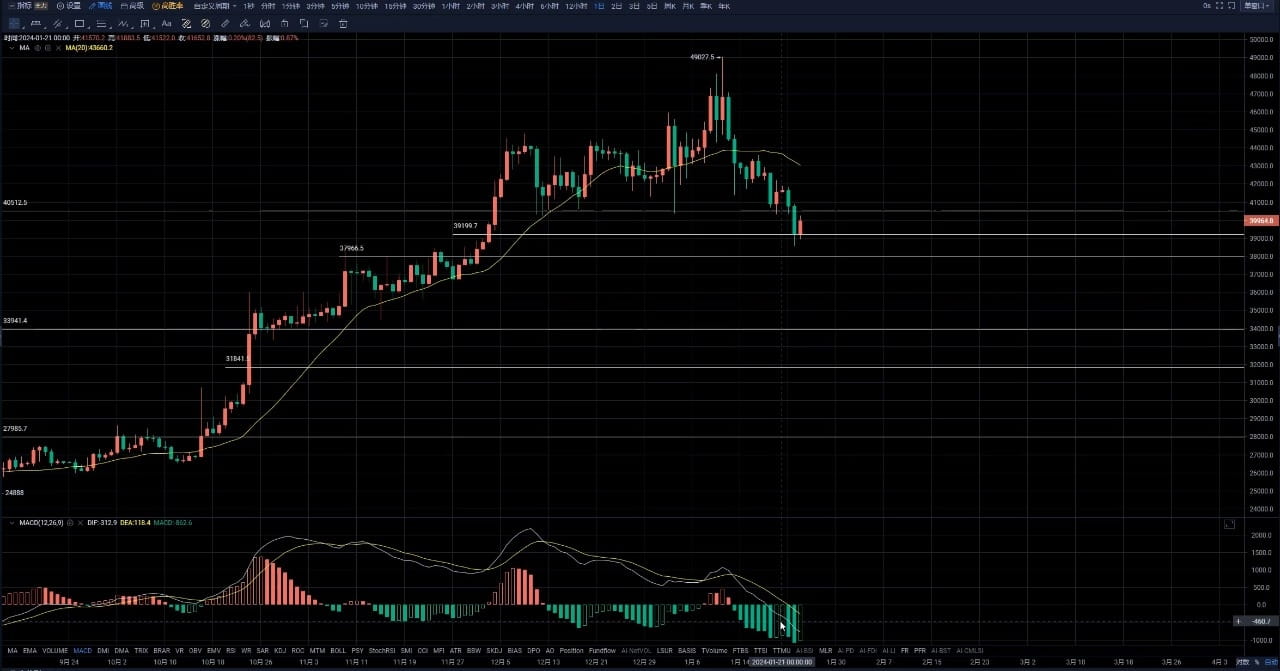Click the MACD(12,26,9) legend label
The width and height of the screenshot is (1280, 671).
(41, 522)
